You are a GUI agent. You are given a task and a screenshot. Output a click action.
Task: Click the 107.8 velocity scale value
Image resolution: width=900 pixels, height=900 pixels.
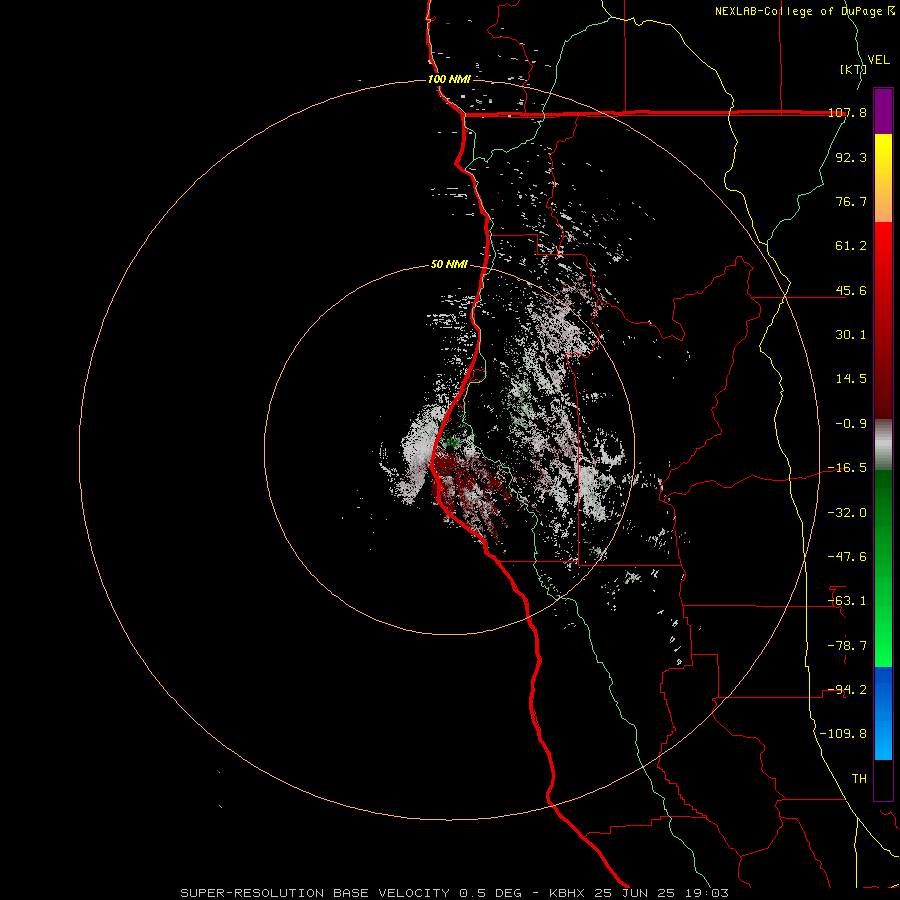847,112
